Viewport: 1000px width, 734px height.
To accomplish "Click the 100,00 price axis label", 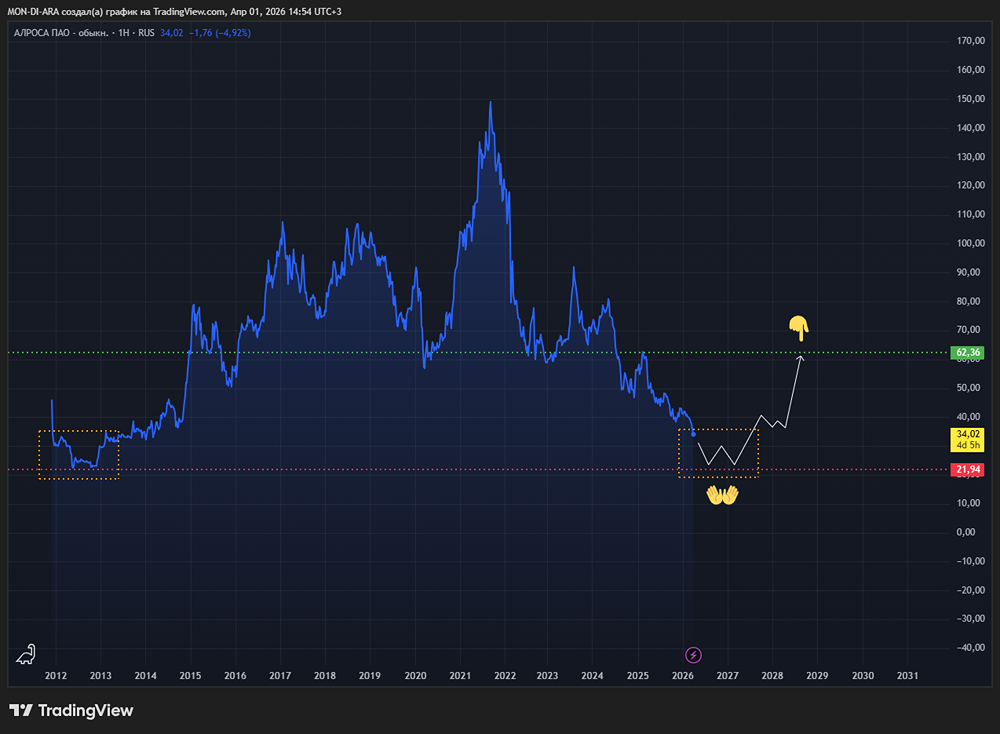I will [x=971, y=244].
